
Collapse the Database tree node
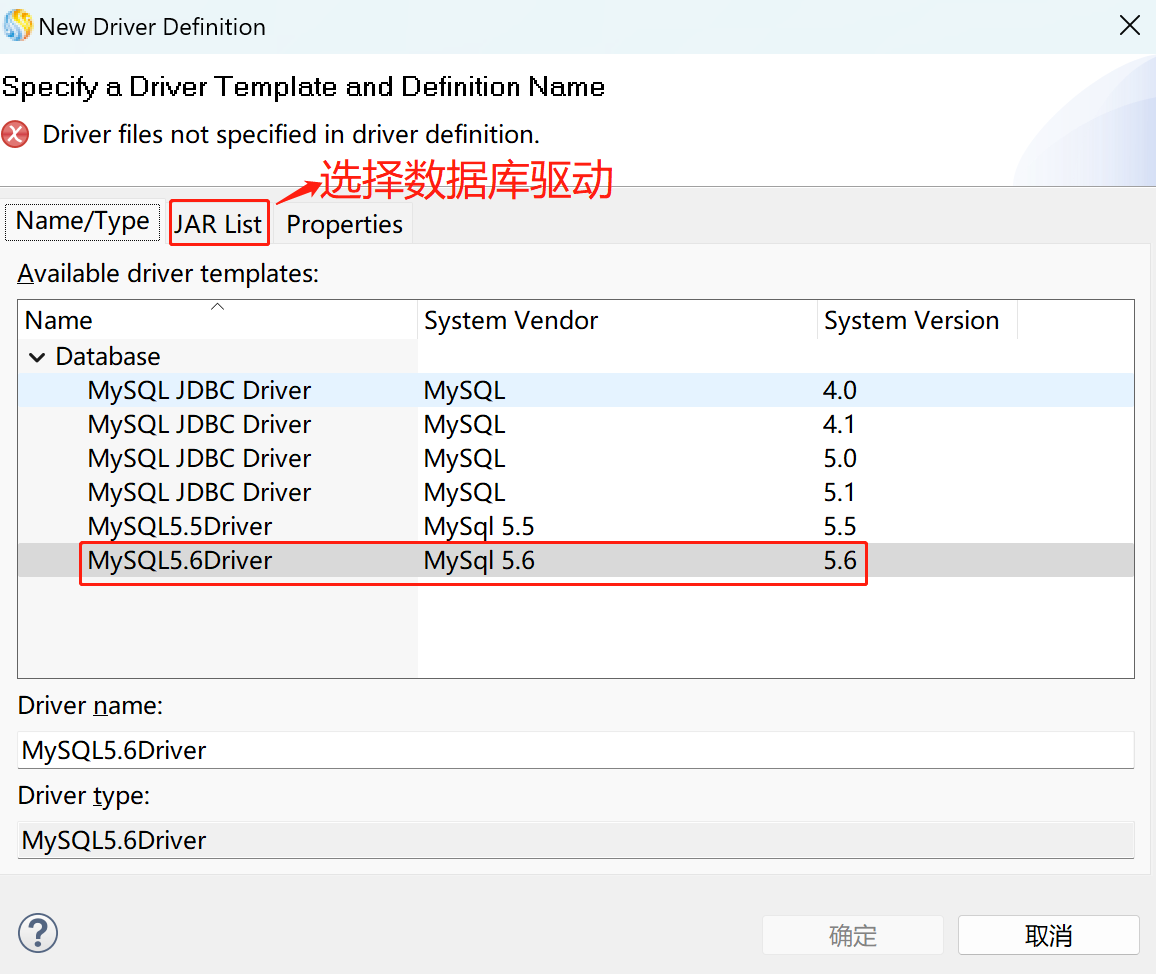[x=38, y=357]
